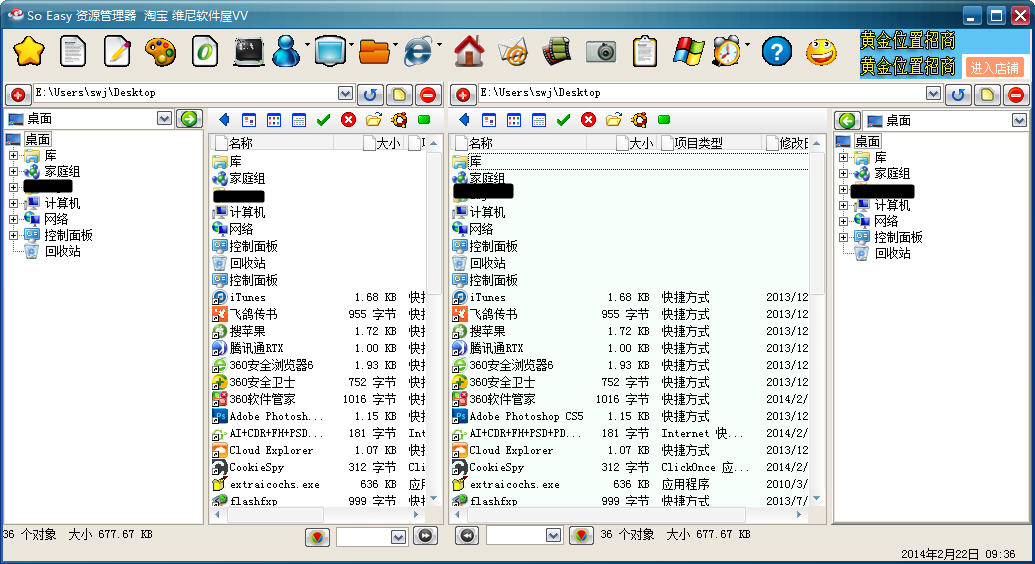Click right pane green rectangle icon
This screenshot has height=564, width=1035.
pos(664,120)
